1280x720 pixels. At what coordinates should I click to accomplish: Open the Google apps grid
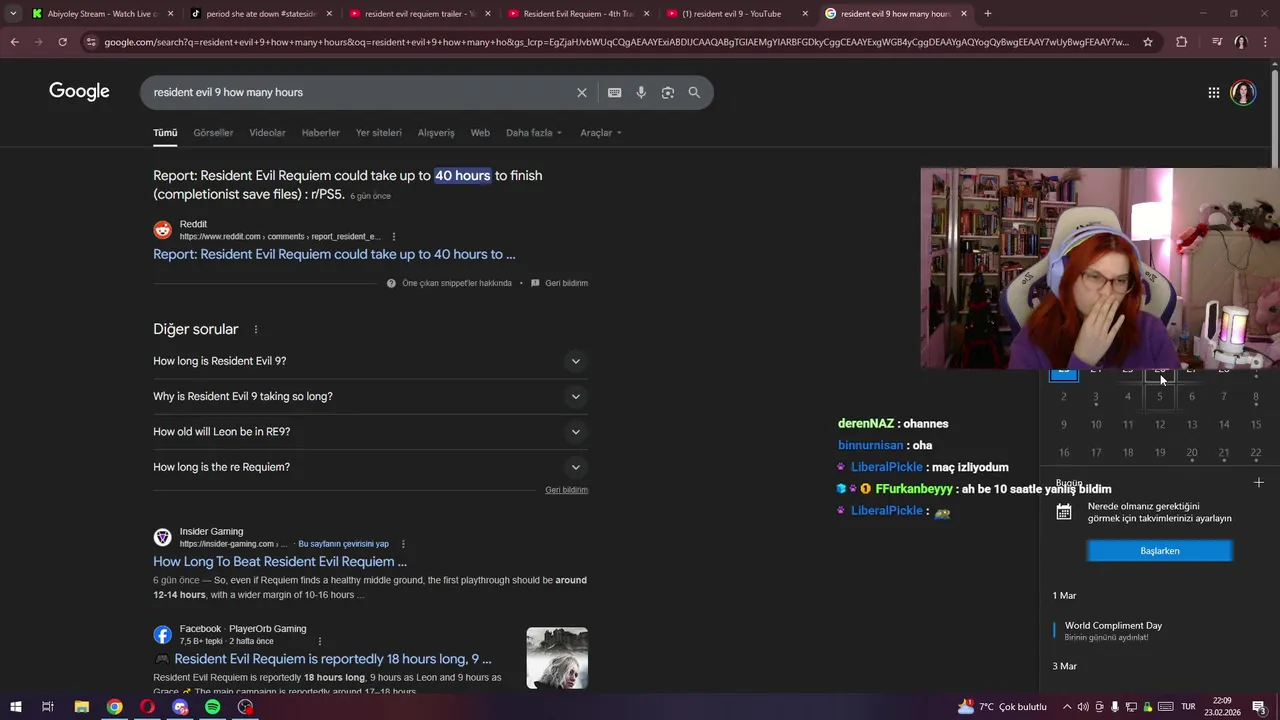coord(1213,92)
